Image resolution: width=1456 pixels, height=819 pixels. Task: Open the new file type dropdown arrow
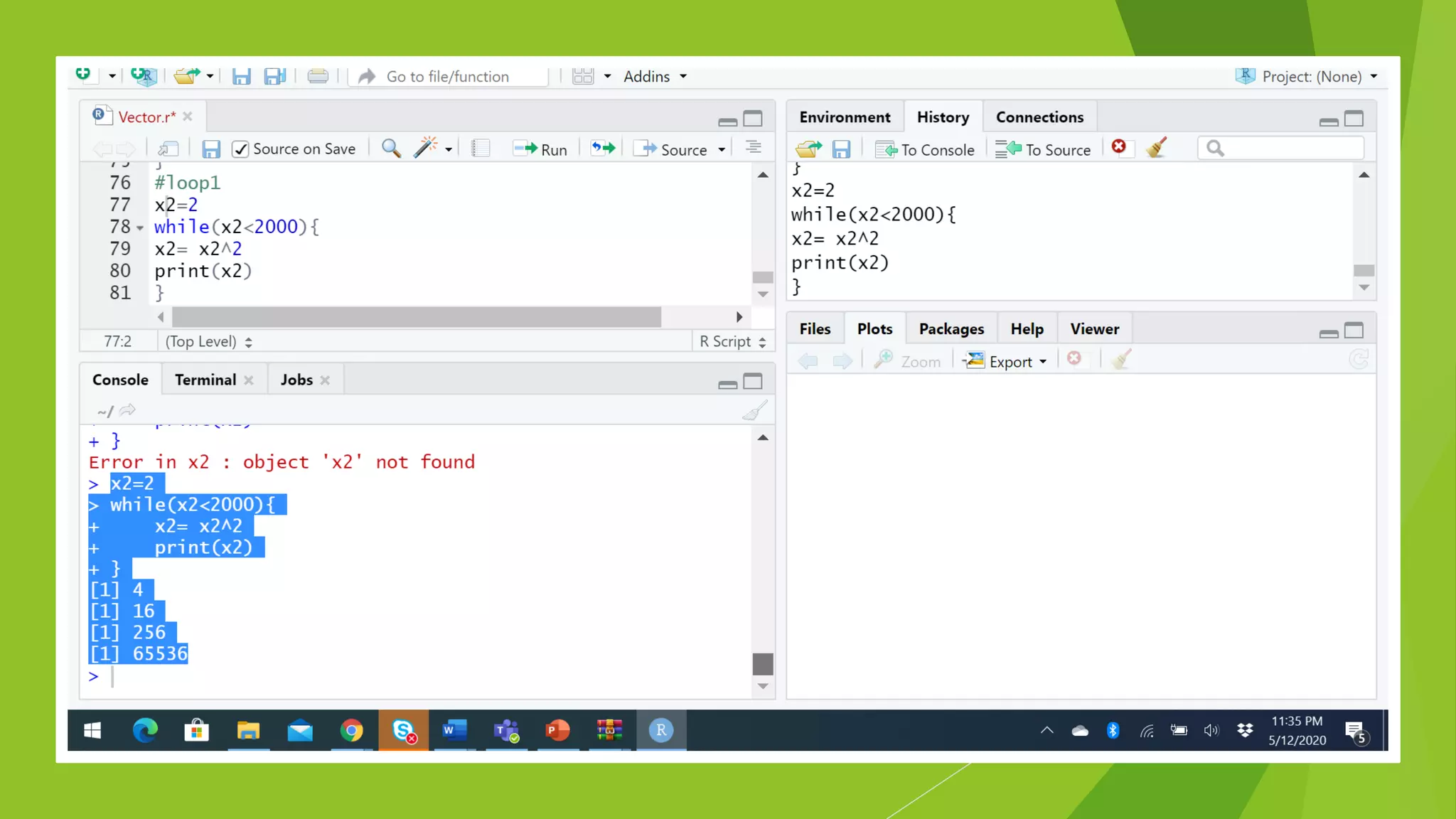coord(112,76)
